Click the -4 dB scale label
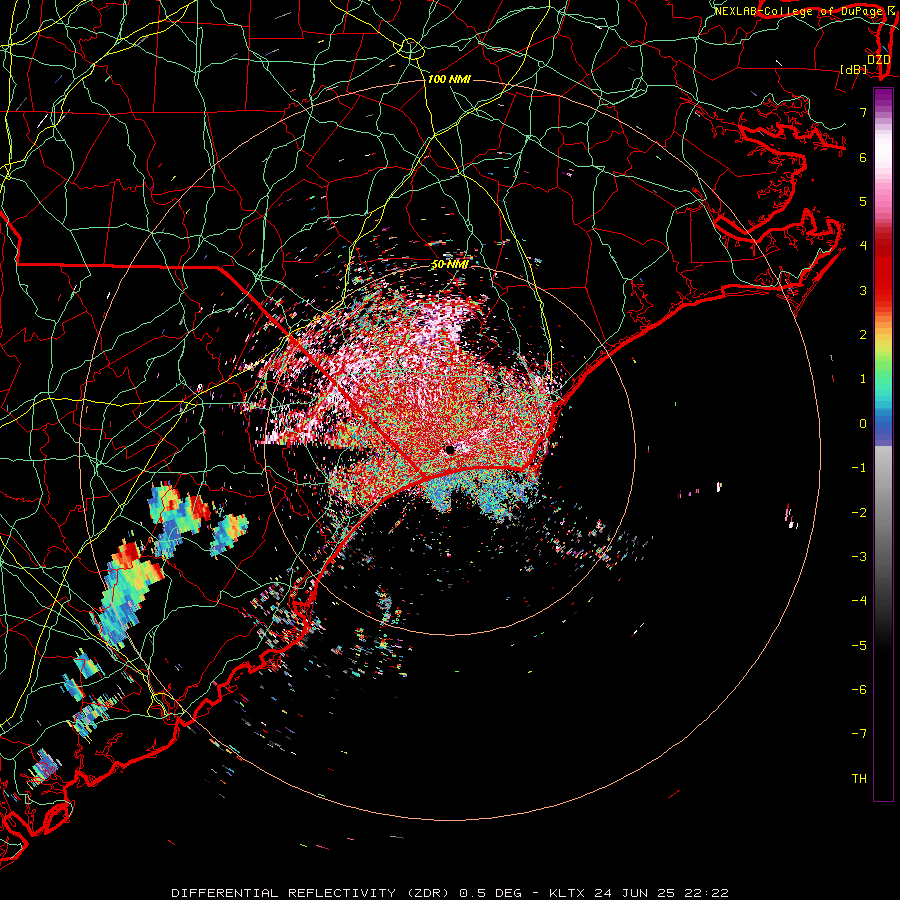Viewport: 900px width, 900px height. 859,601
